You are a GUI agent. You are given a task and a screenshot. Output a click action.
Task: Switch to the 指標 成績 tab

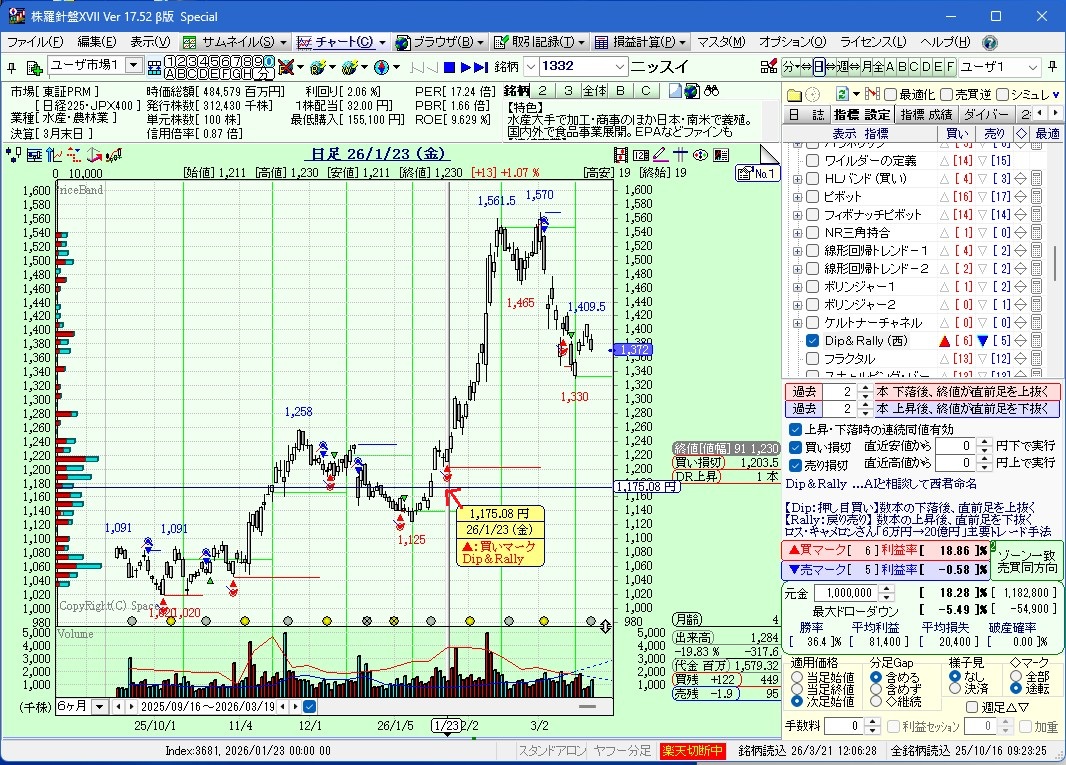pyautogui.click(x=926, y=115)
